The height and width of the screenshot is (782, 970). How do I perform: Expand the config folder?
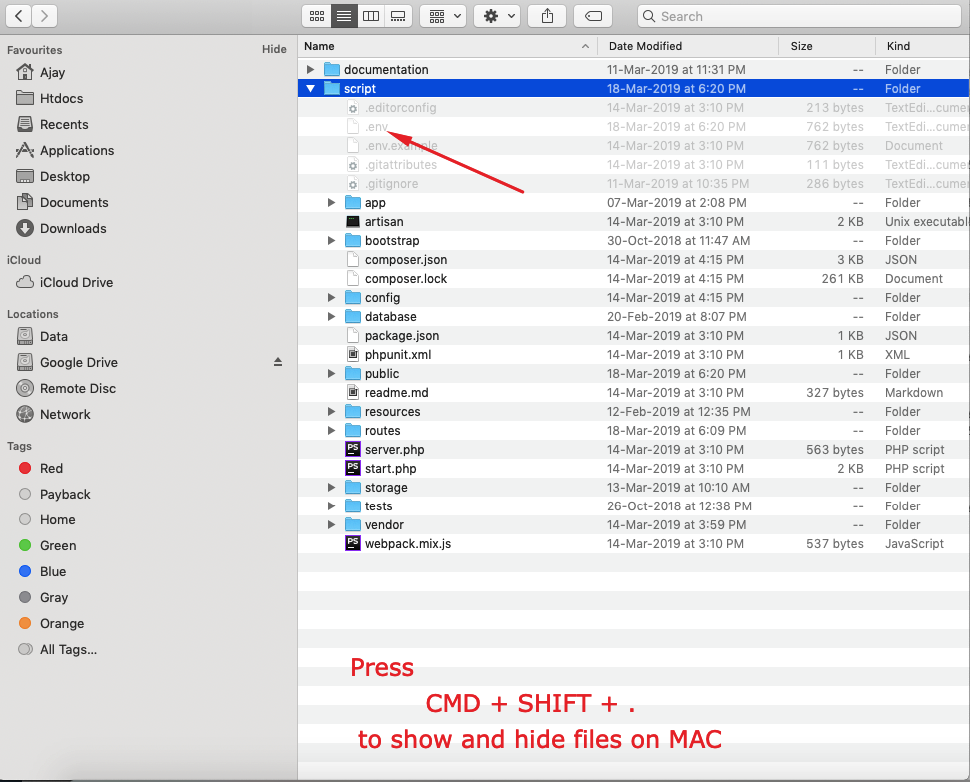click(332, 298)
